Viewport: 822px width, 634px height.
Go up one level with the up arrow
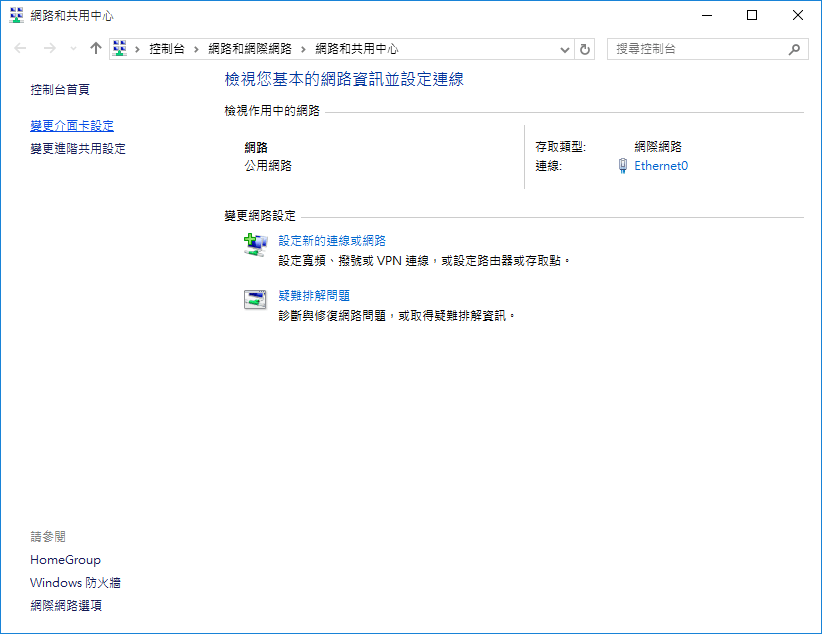[x=96, y=48]
